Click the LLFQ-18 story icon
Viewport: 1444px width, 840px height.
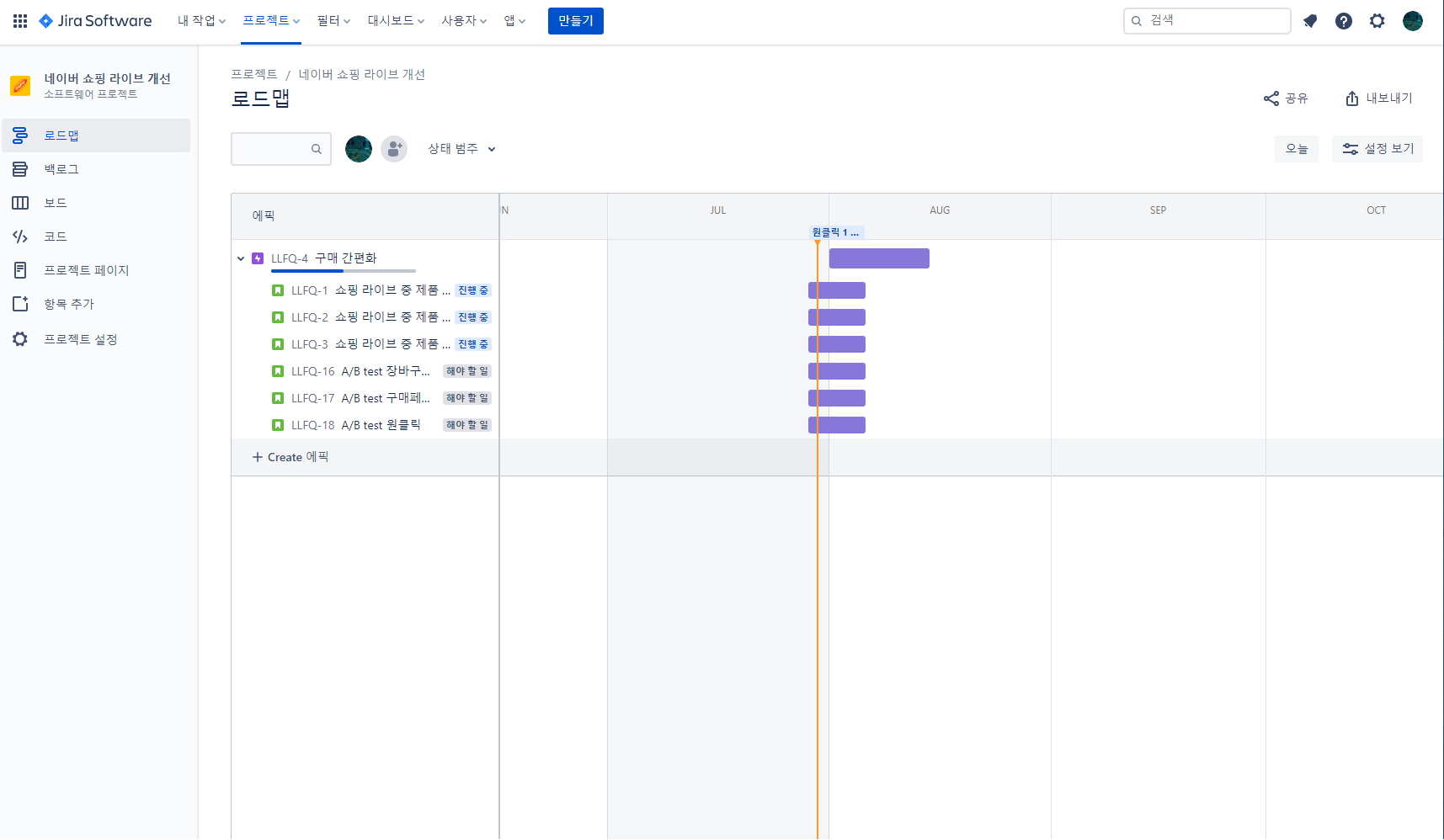pos(278,425)
